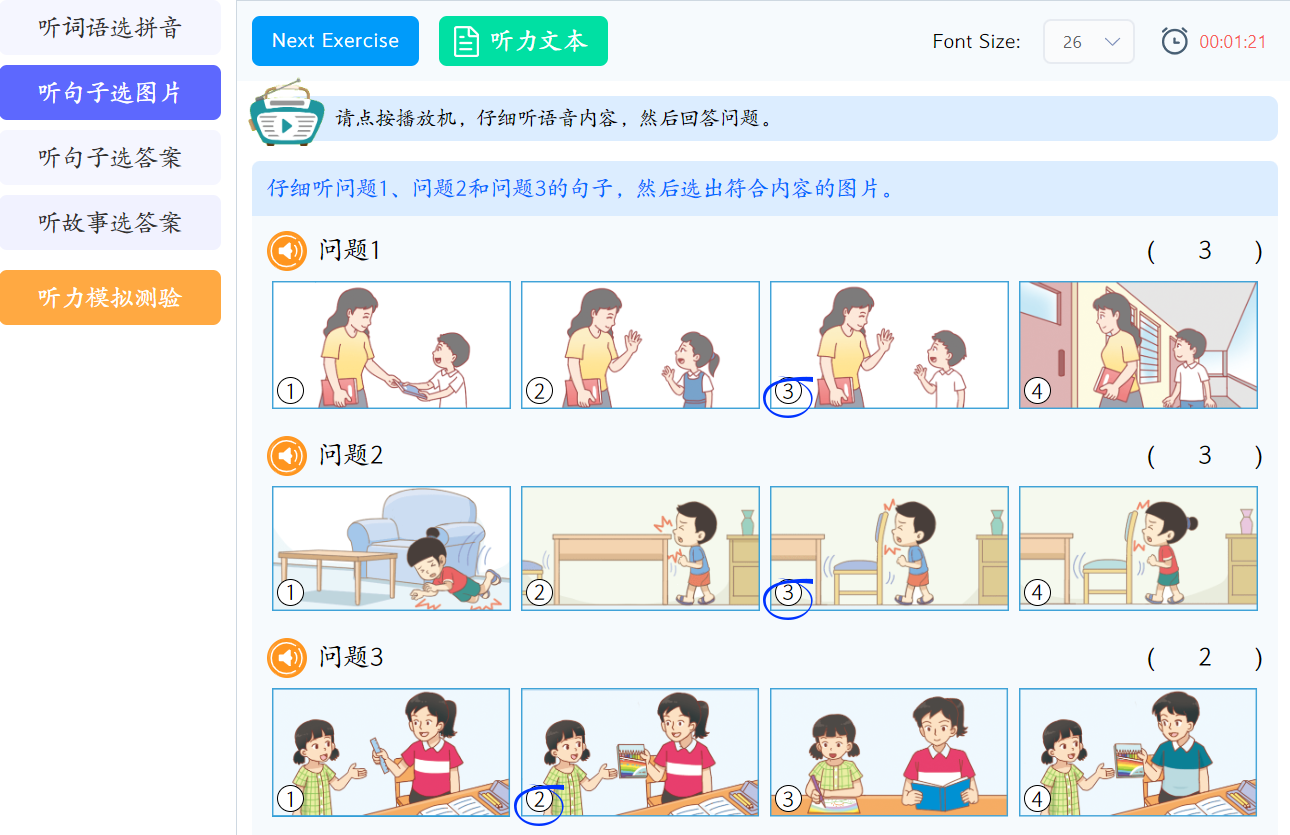This screenshot has height=835, width=1290.
Task: Select circled option 3 in 问题2
Action: 789,594
